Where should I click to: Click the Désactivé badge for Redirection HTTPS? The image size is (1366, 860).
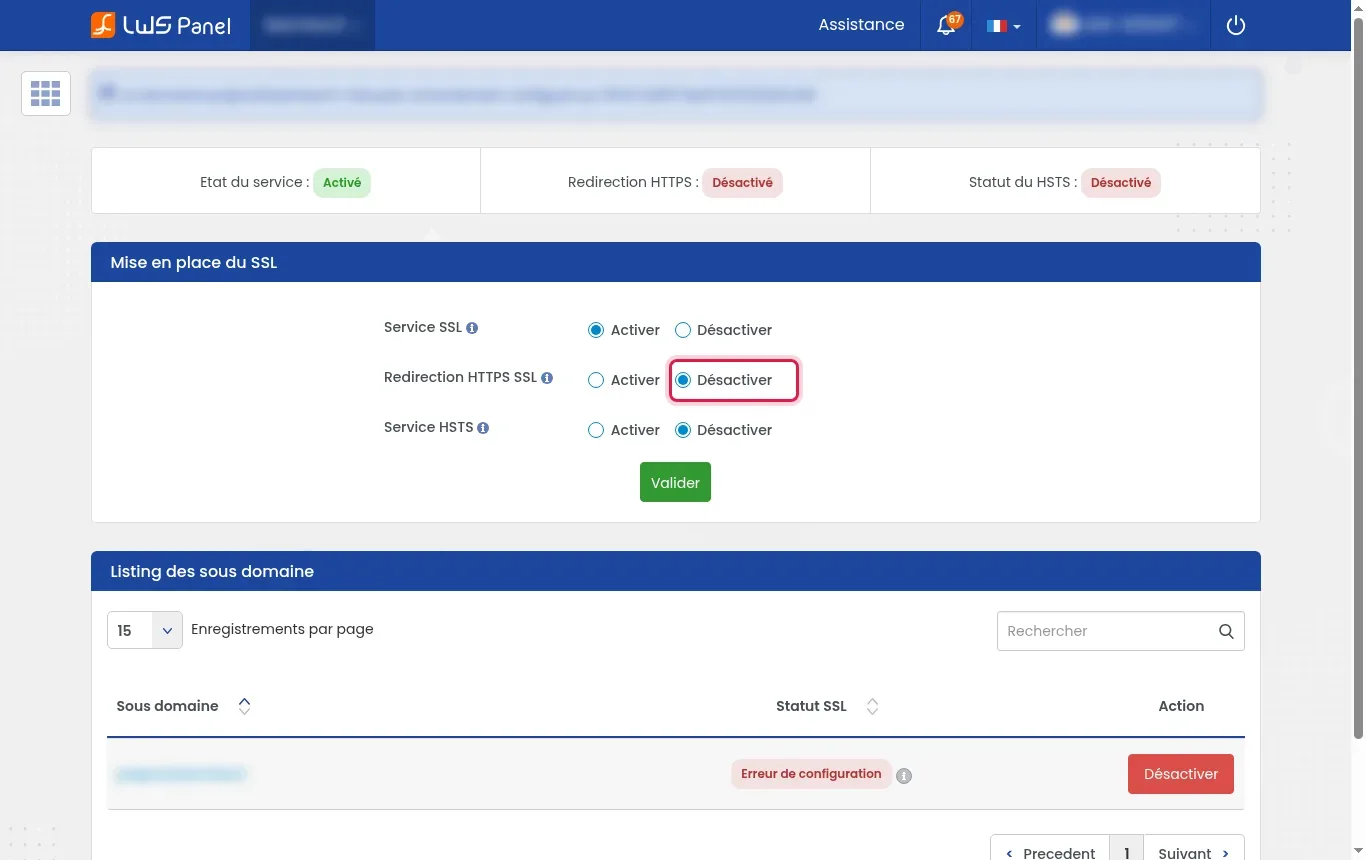tap(742, 183)
